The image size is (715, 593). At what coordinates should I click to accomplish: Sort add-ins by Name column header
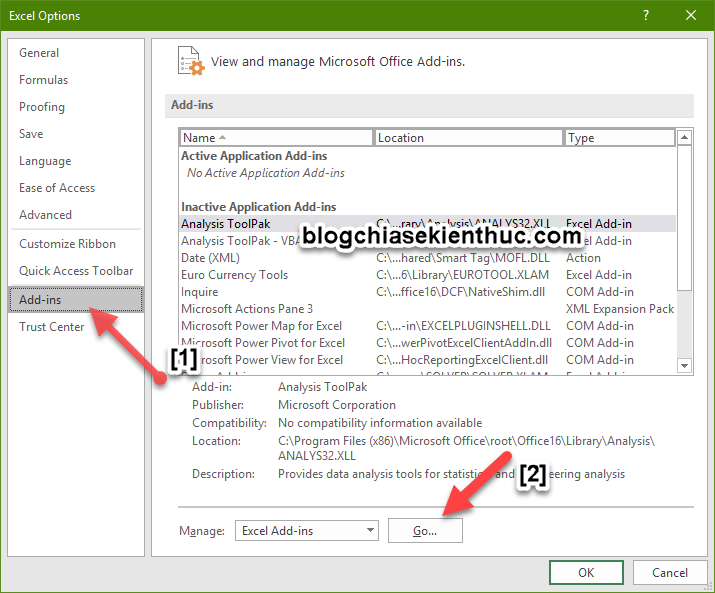tap(276, 138)
